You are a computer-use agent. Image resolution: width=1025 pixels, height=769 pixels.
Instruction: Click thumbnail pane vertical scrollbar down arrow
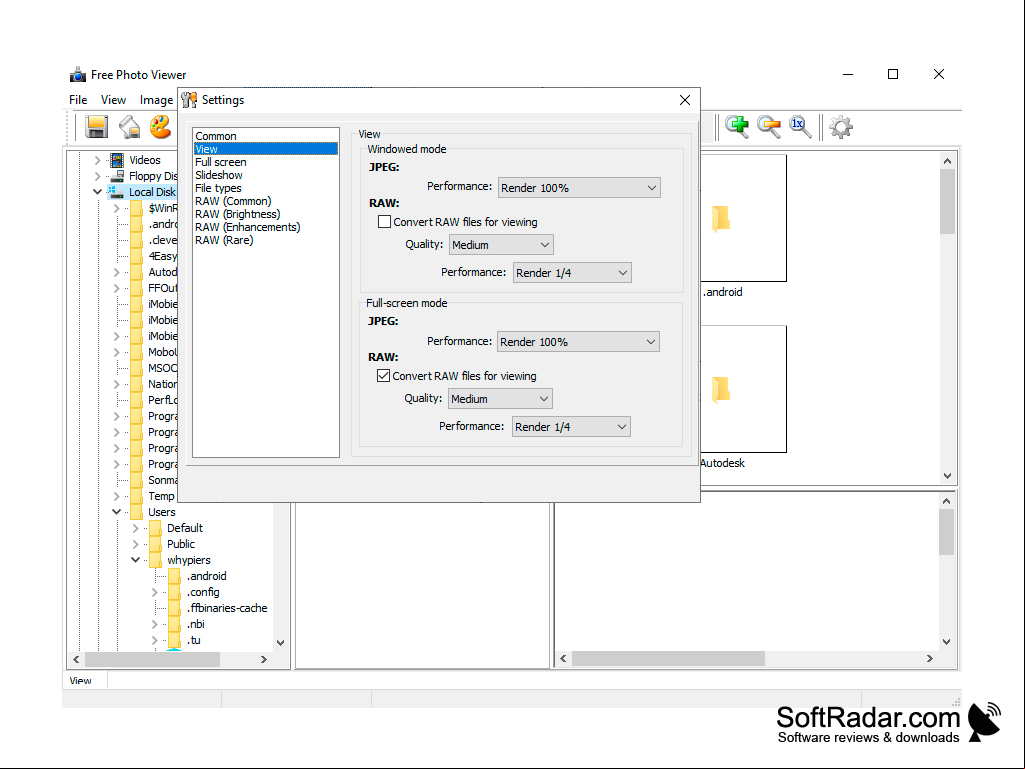pos(947,476)
